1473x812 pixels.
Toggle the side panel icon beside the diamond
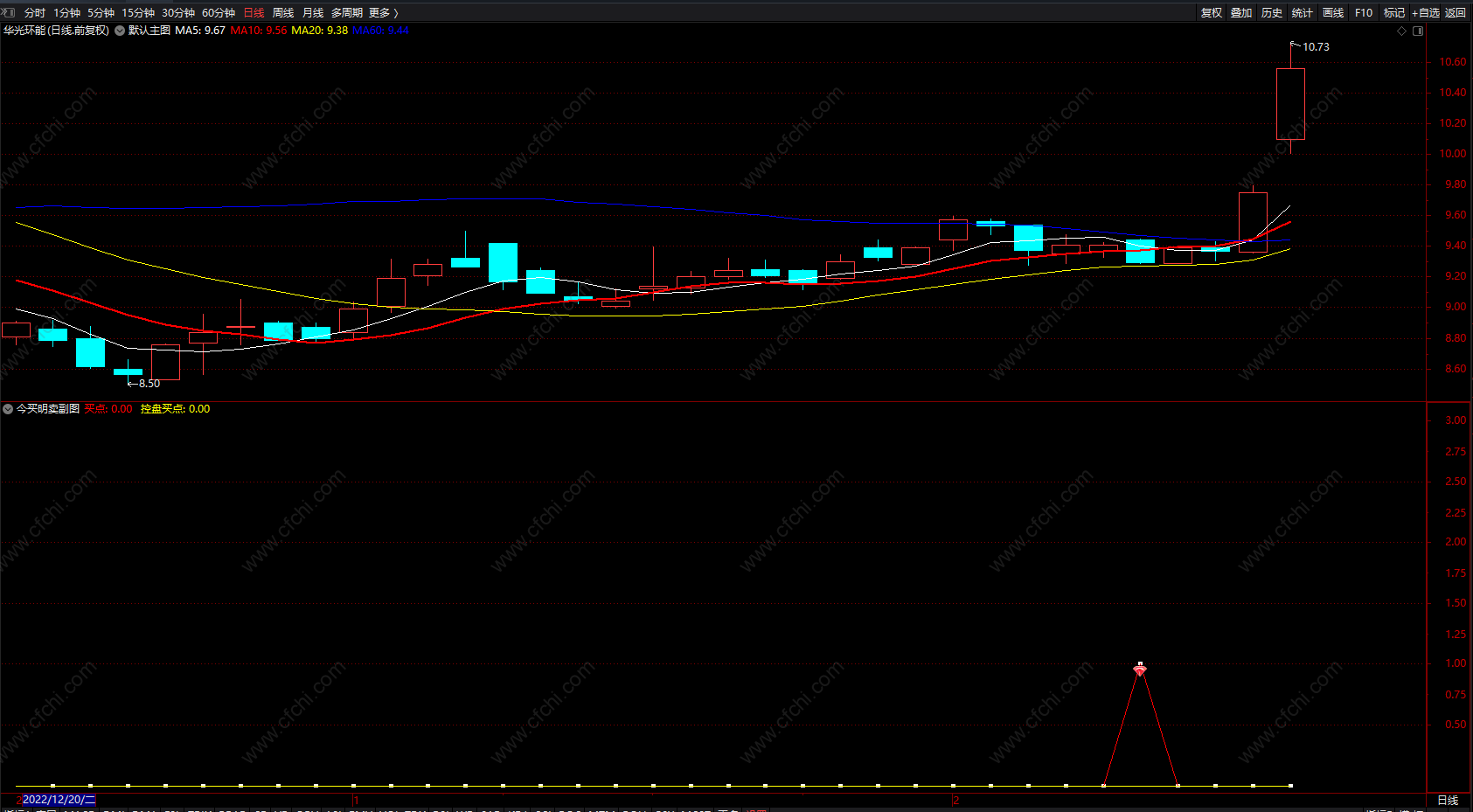tap(1418, 31)
